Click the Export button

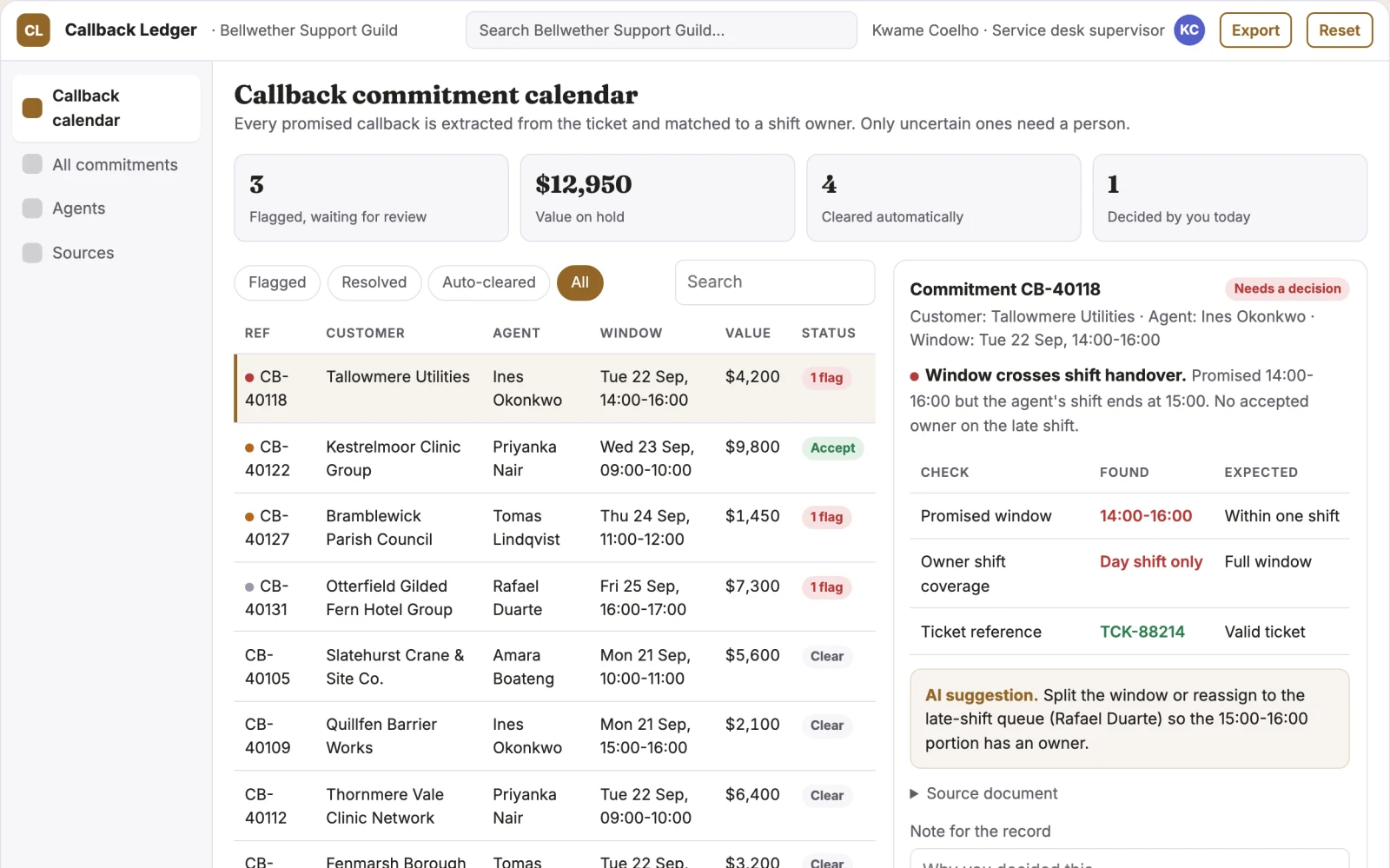[1255, 30]
